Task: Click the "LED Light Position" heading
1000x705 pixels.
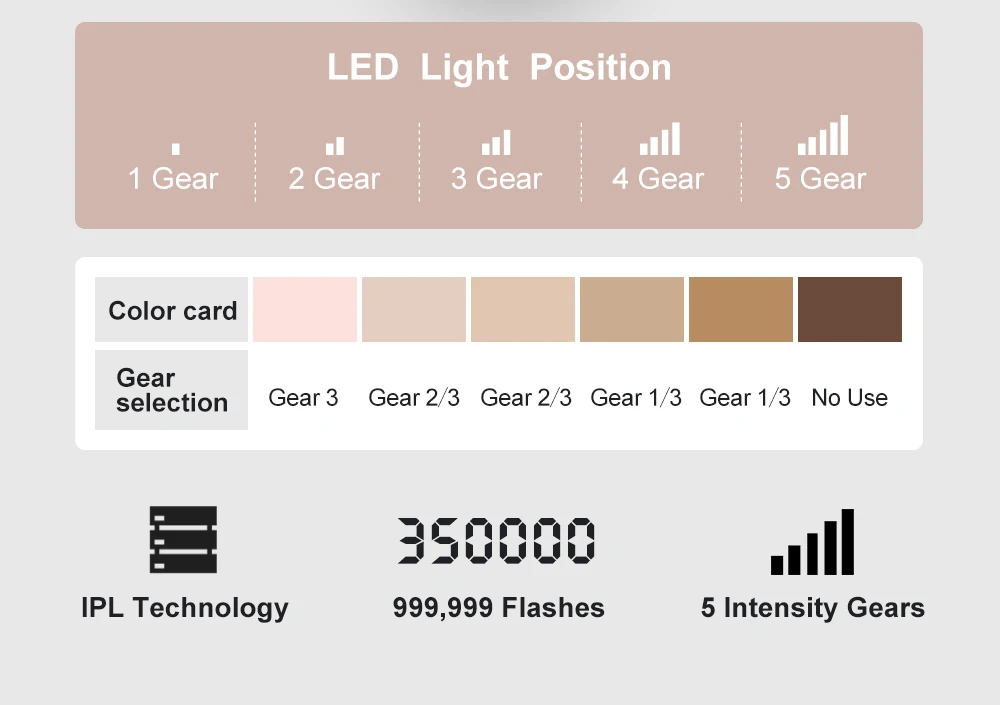Action: [x=499, y=68]
